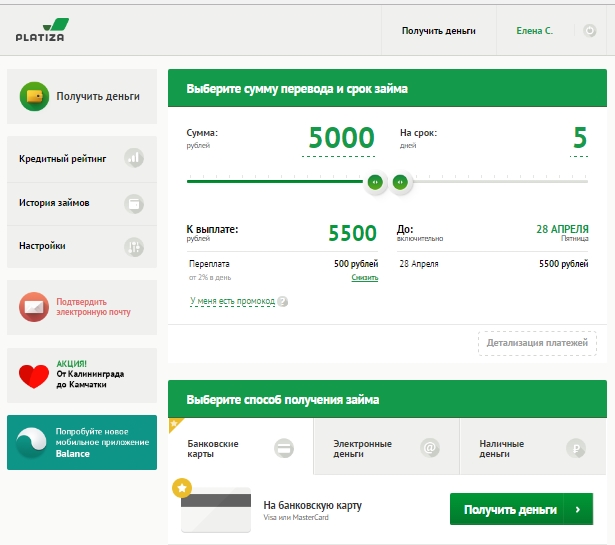Screen dimensions: 615x545
Task: Switch to Электронные деньги tab
Action: coord(386,447)
